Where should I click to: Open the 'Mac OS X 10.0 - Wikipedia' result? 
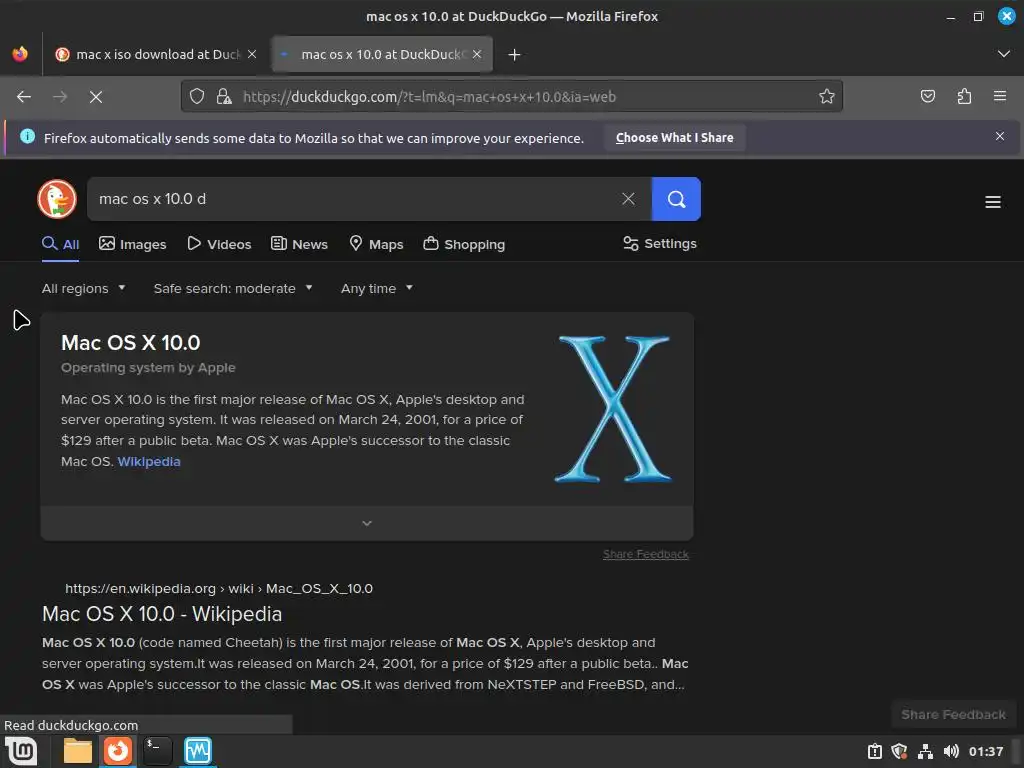click(162, 614)
